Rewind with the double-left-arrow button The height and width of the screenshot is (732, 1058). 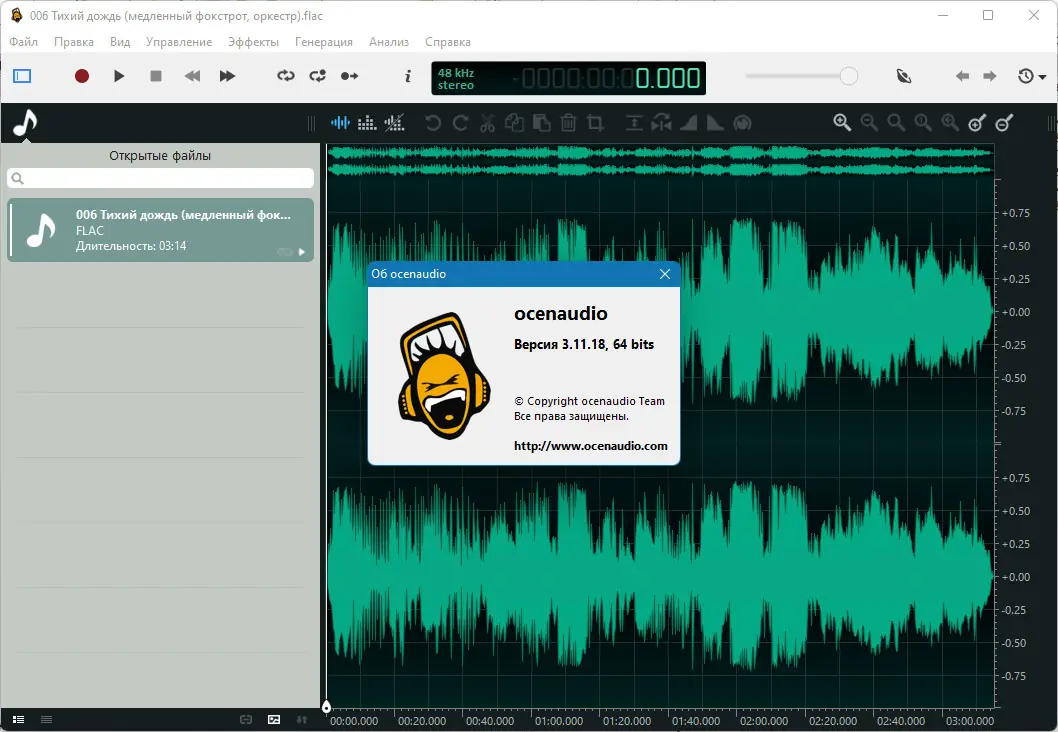192,76
